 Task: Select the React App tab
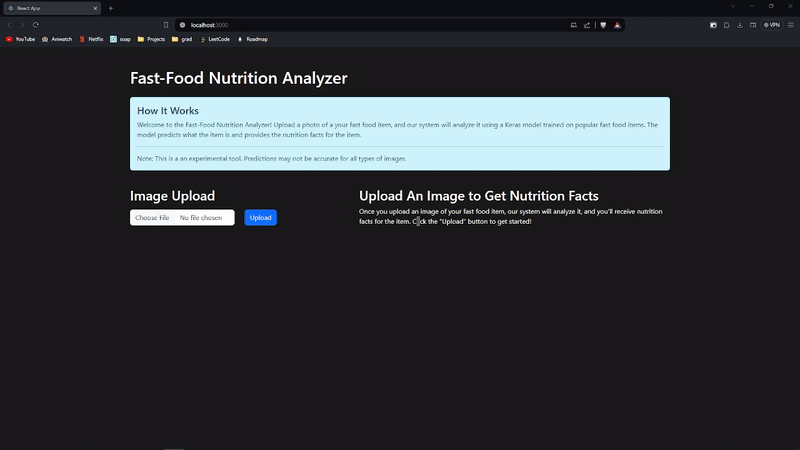(52, 8)
